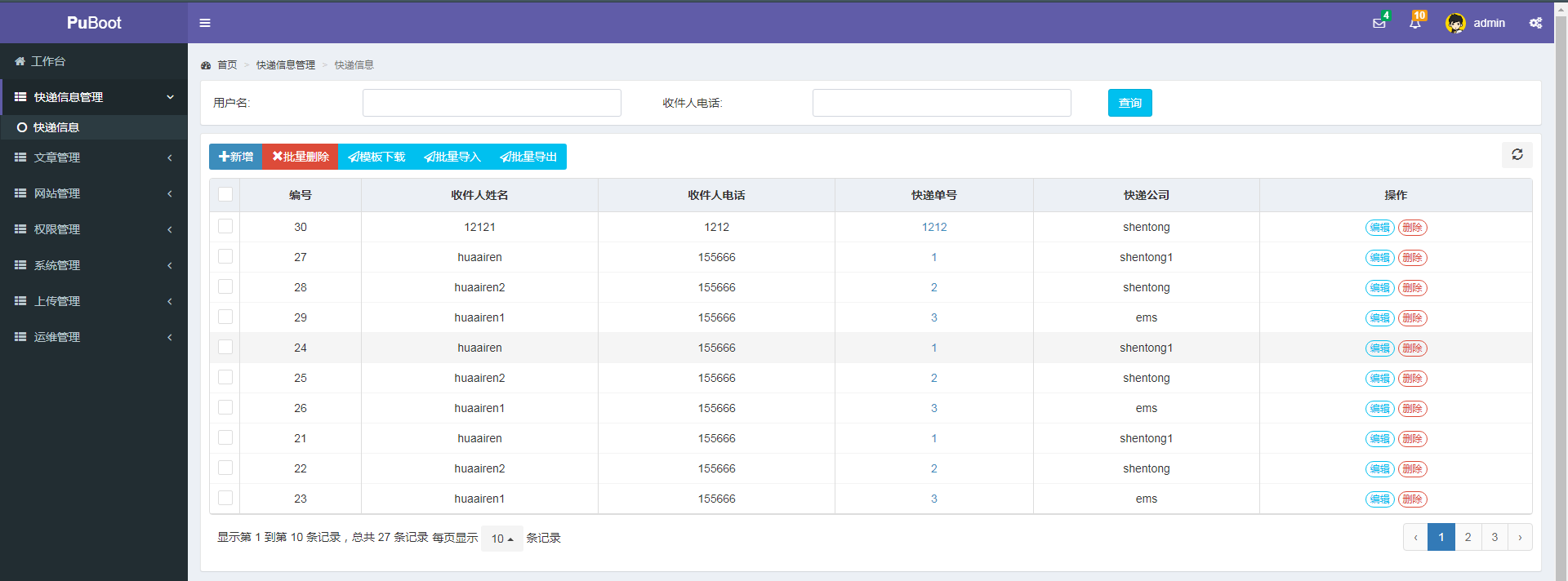Check the row with 编号 28
The image size is (1568, 581).
225,286
